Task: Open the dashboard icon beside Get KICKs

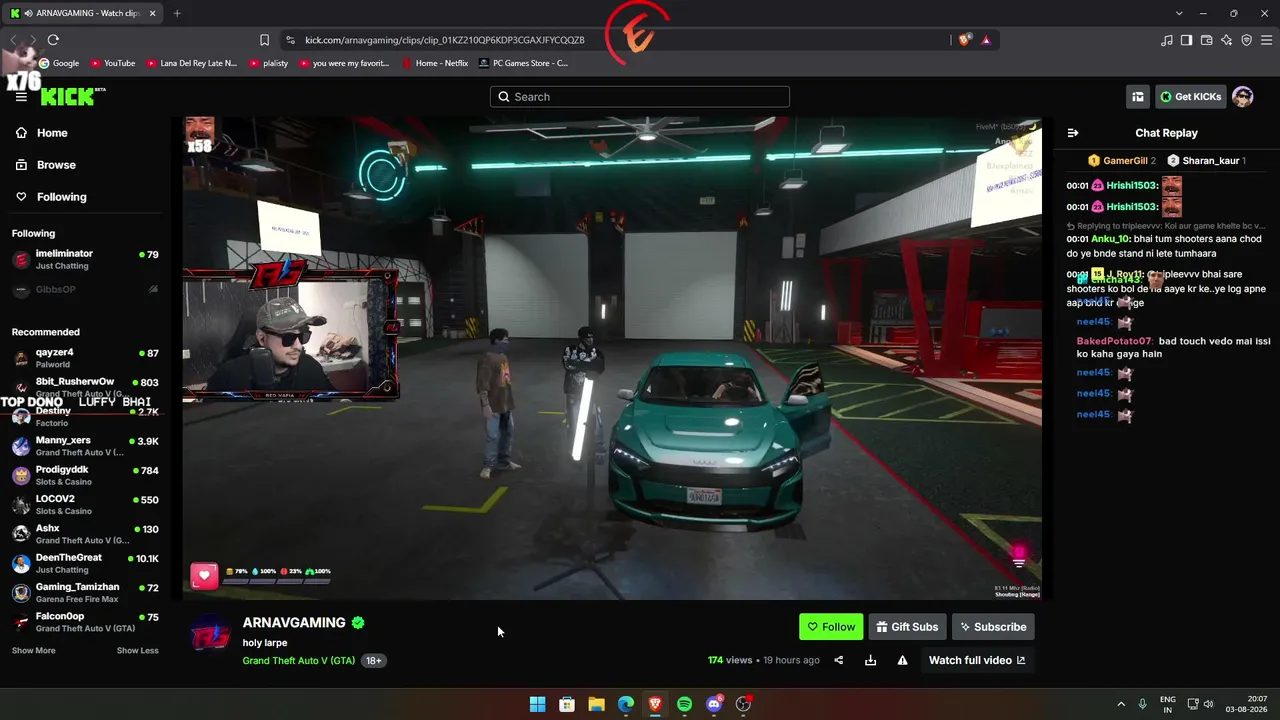Action: tap(1138, 97)
